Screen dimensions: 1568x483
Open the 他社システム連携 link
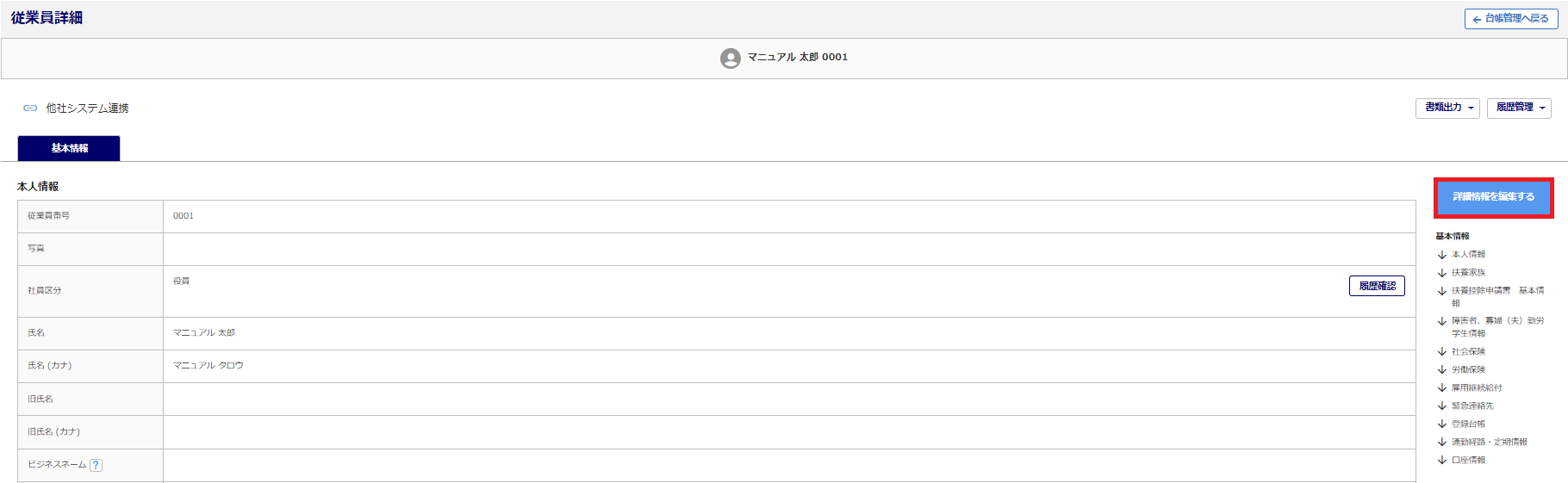pyautogui.click(x=87, y=108)
